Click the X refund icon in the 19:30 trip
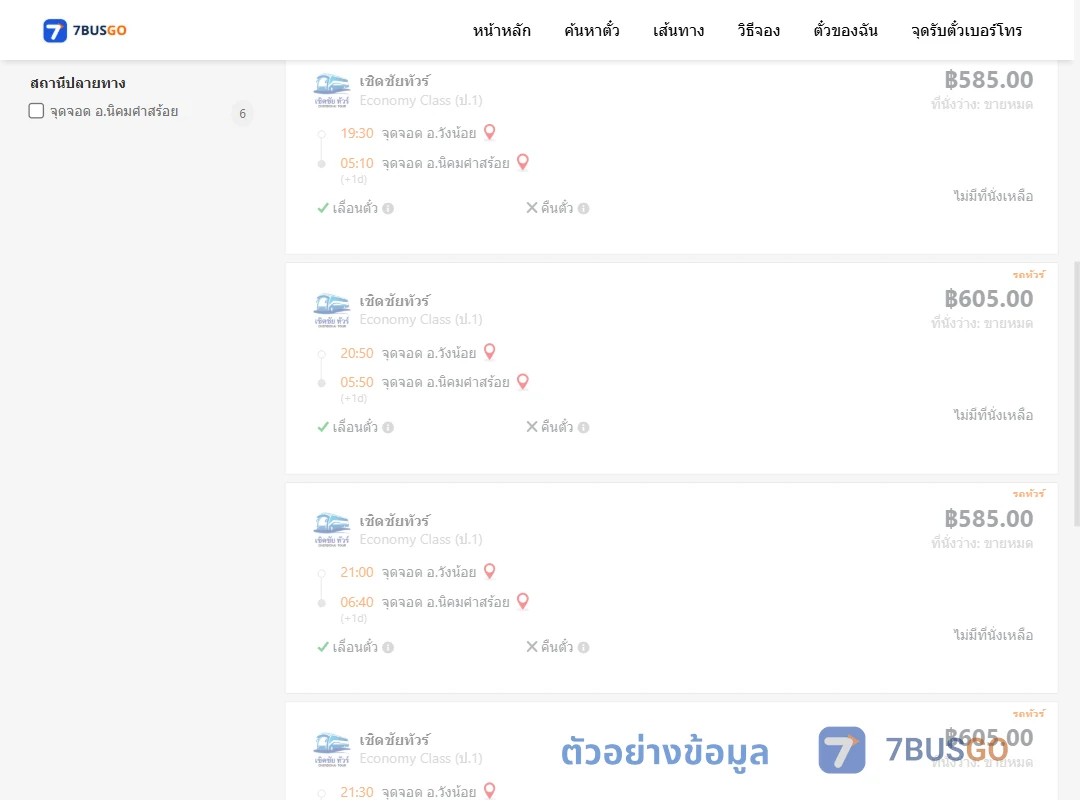The image size is (1080, 800). pos(532,207)
